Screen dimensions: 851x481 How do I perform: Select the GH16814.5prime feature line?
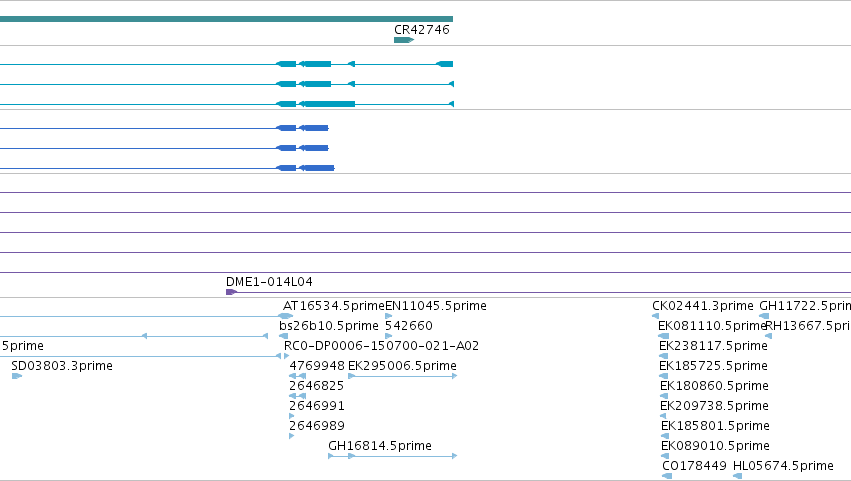pyautogui.click(x=392, y=456)
